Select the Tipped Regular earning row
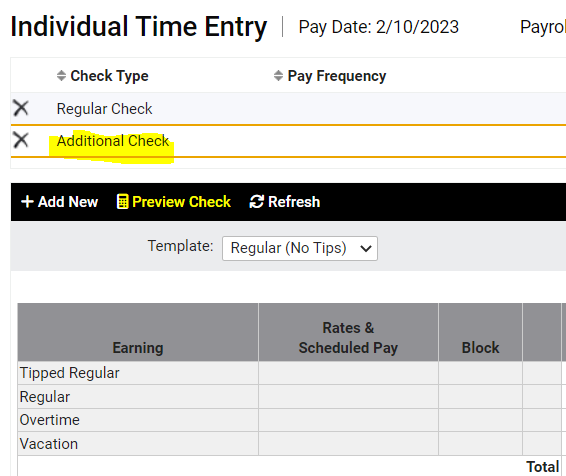The height and width of the screenshot is (476, 566). point(138,373)
